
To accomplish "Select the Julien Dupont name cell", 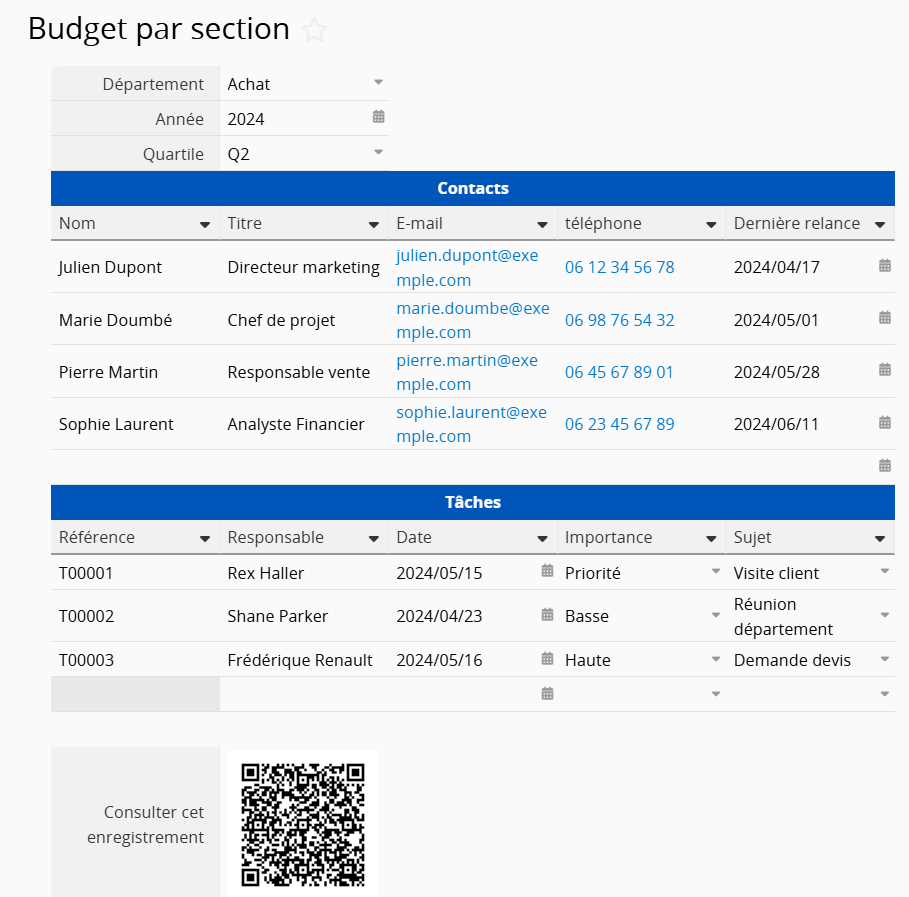I will coord(135,267).
